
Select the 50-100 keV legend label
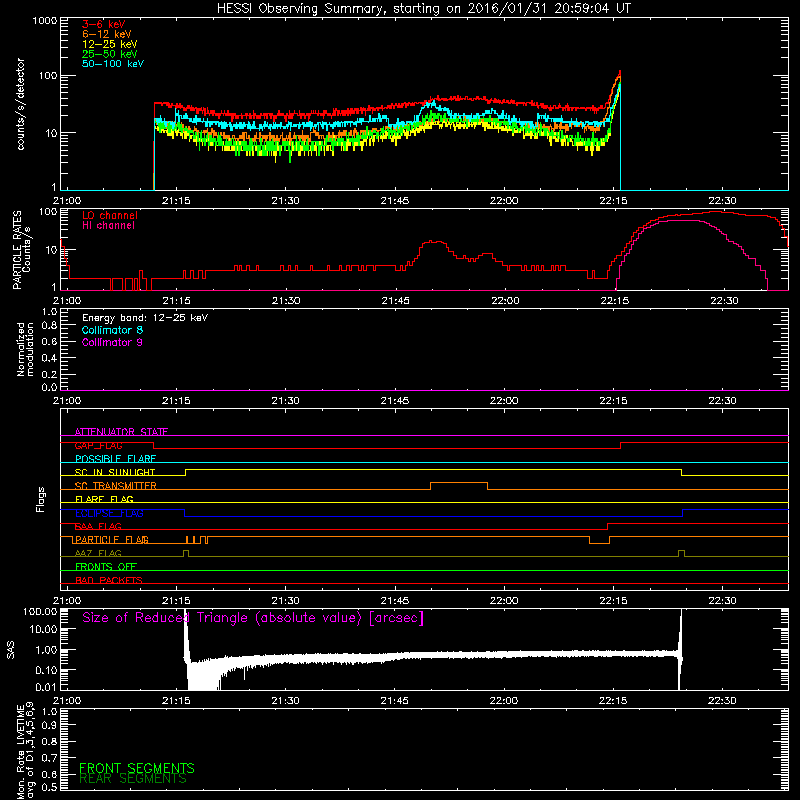pyautogui.click(x=113, y=64)
